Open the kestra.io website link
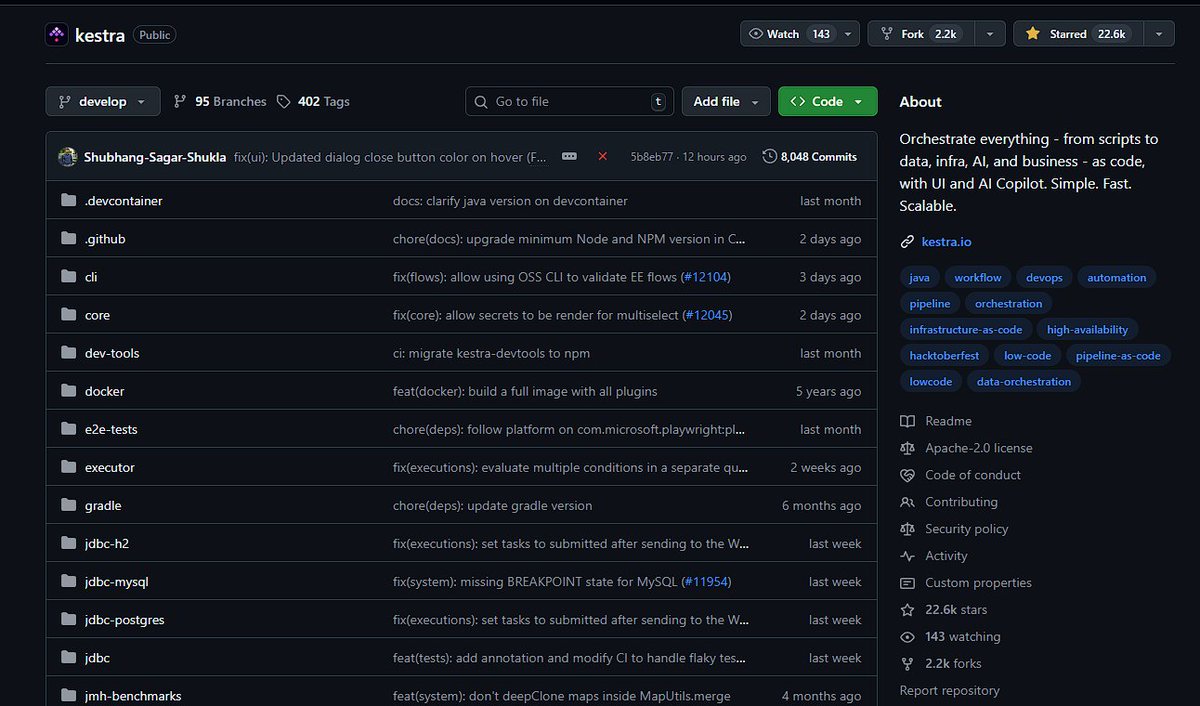Screen dimensions: 1200x706 [946, 242]
